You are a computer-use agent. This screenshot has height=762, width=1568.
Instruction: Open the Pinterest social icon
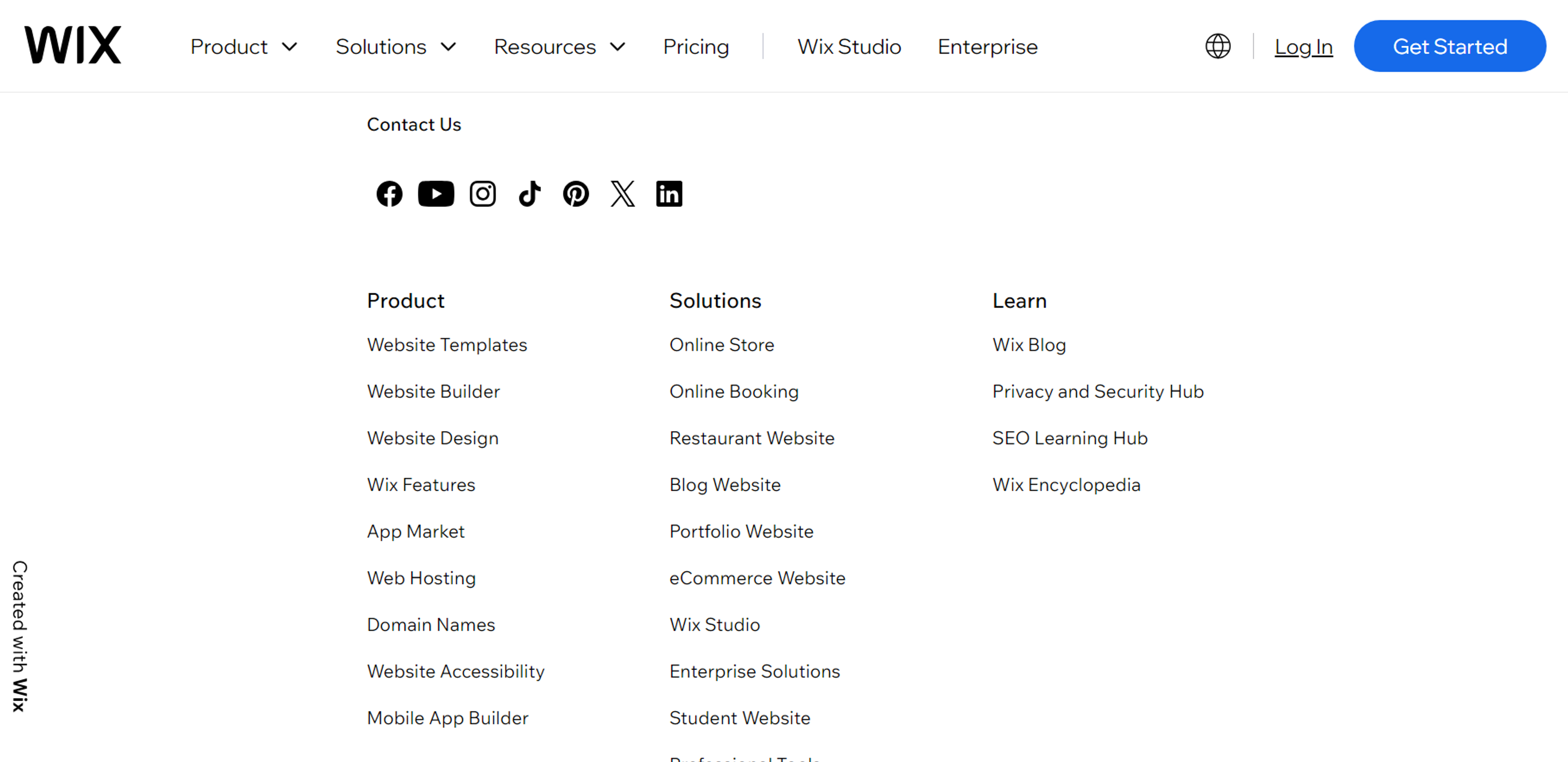tap(575, 194)
